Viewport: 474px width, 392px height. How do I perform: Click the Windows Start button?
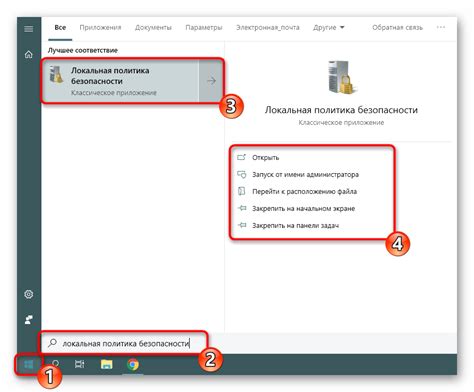point(29,364)
